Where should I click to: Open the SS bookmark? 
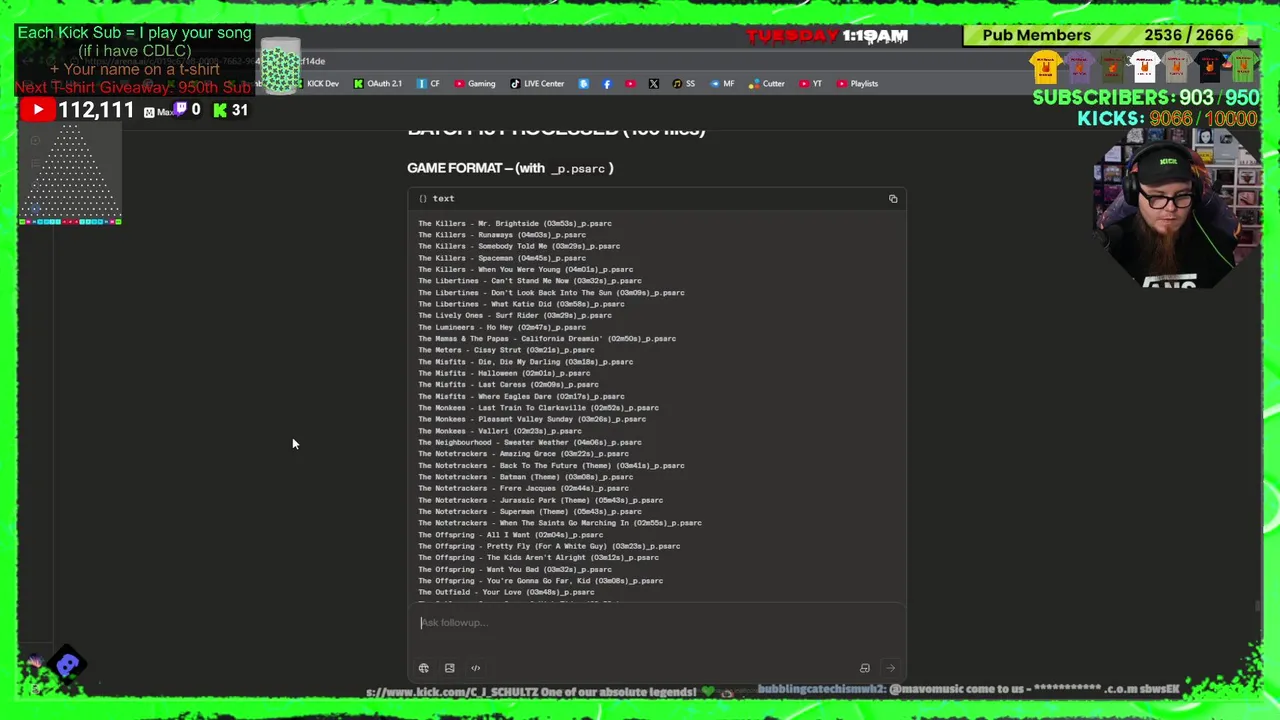(684, 84)
